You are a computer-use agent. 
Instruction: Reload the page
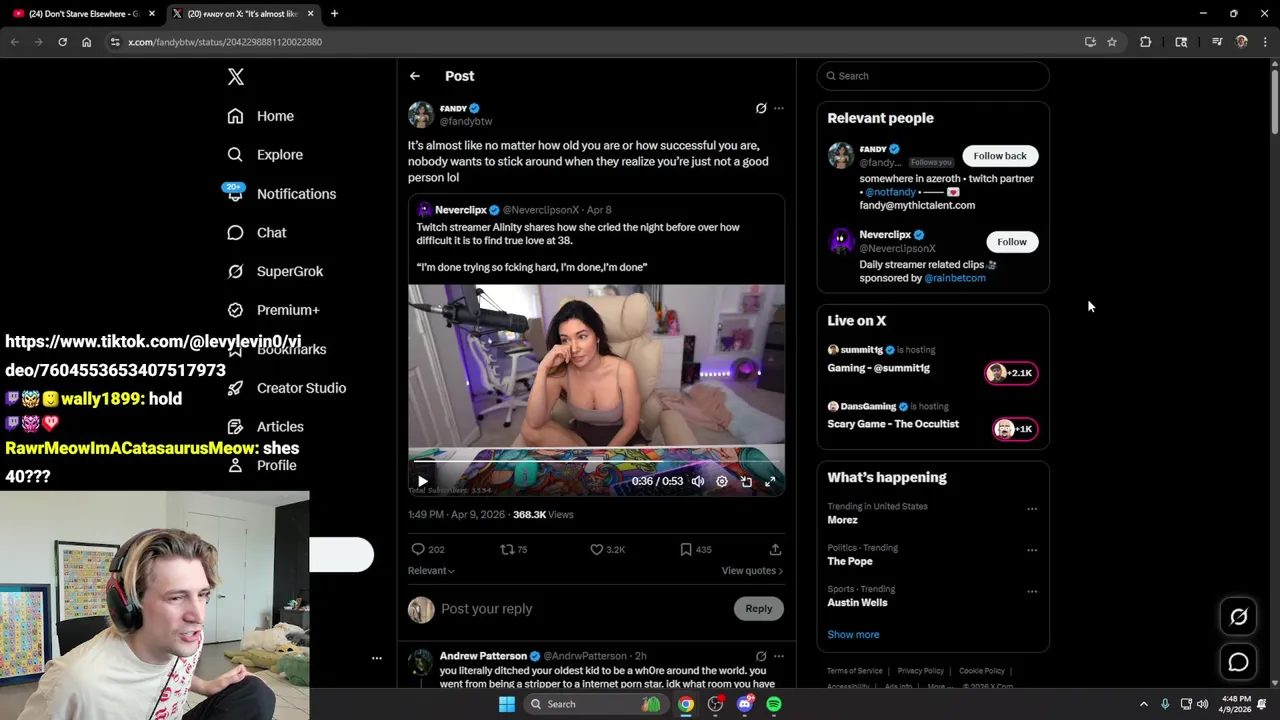62,42
